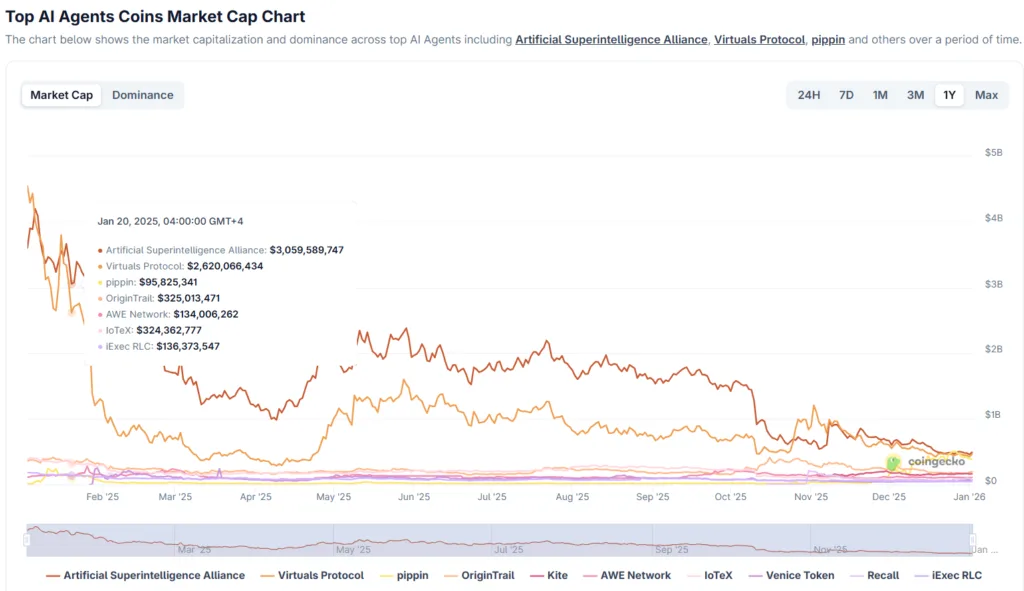Select the Max time range
Image resolution: width=1024 pixels, height=591 pixels.
986,95
